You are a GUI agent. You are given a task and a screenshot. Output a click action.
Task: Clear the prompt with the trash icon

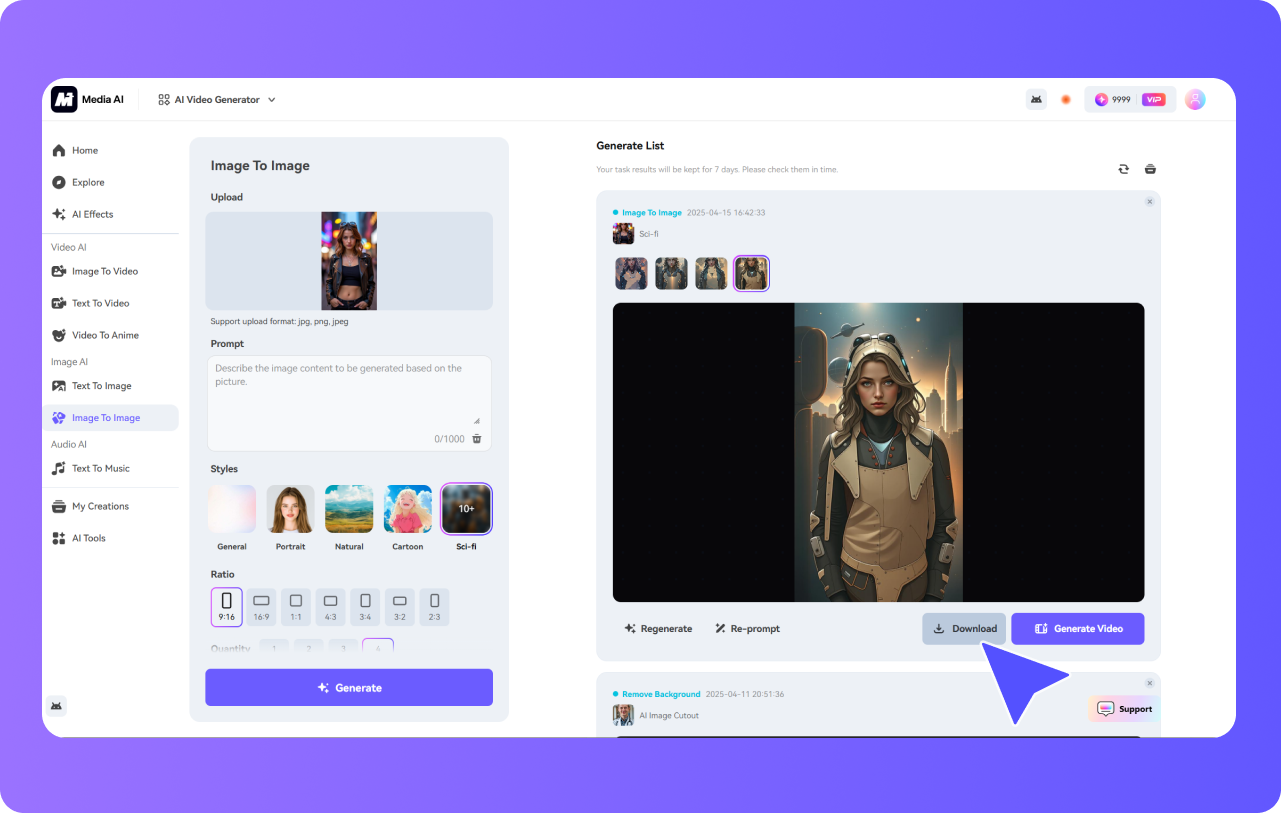tap(477, 439)
